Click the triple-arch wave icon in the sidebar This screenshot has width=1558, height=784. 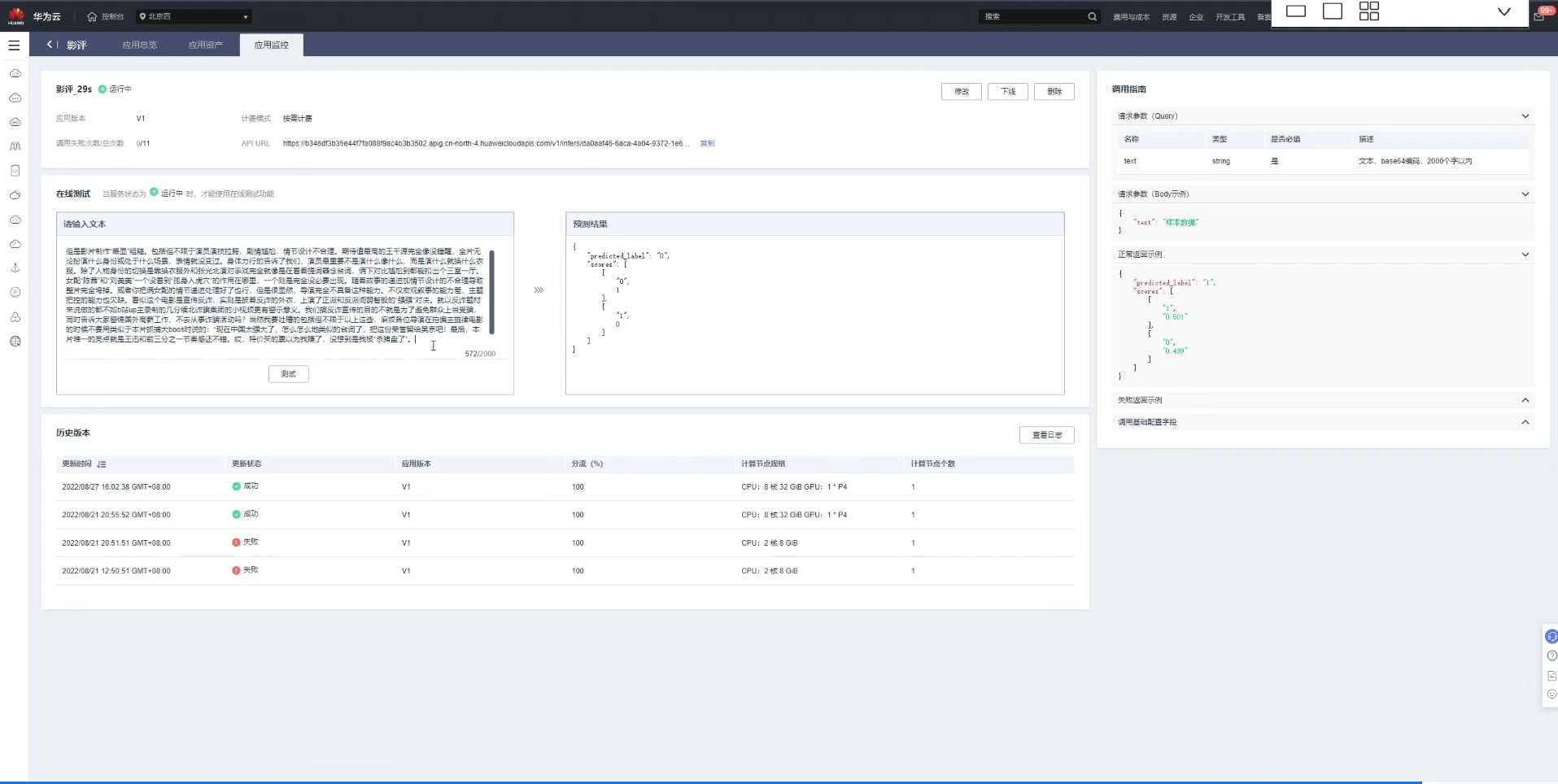15,146
